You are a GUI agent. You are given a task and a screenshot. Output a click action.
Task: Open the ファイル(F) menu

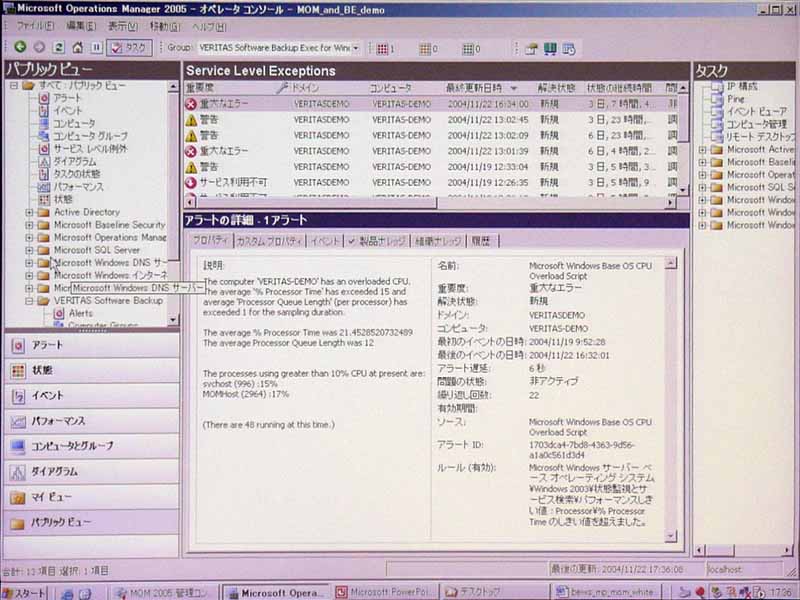35,26
